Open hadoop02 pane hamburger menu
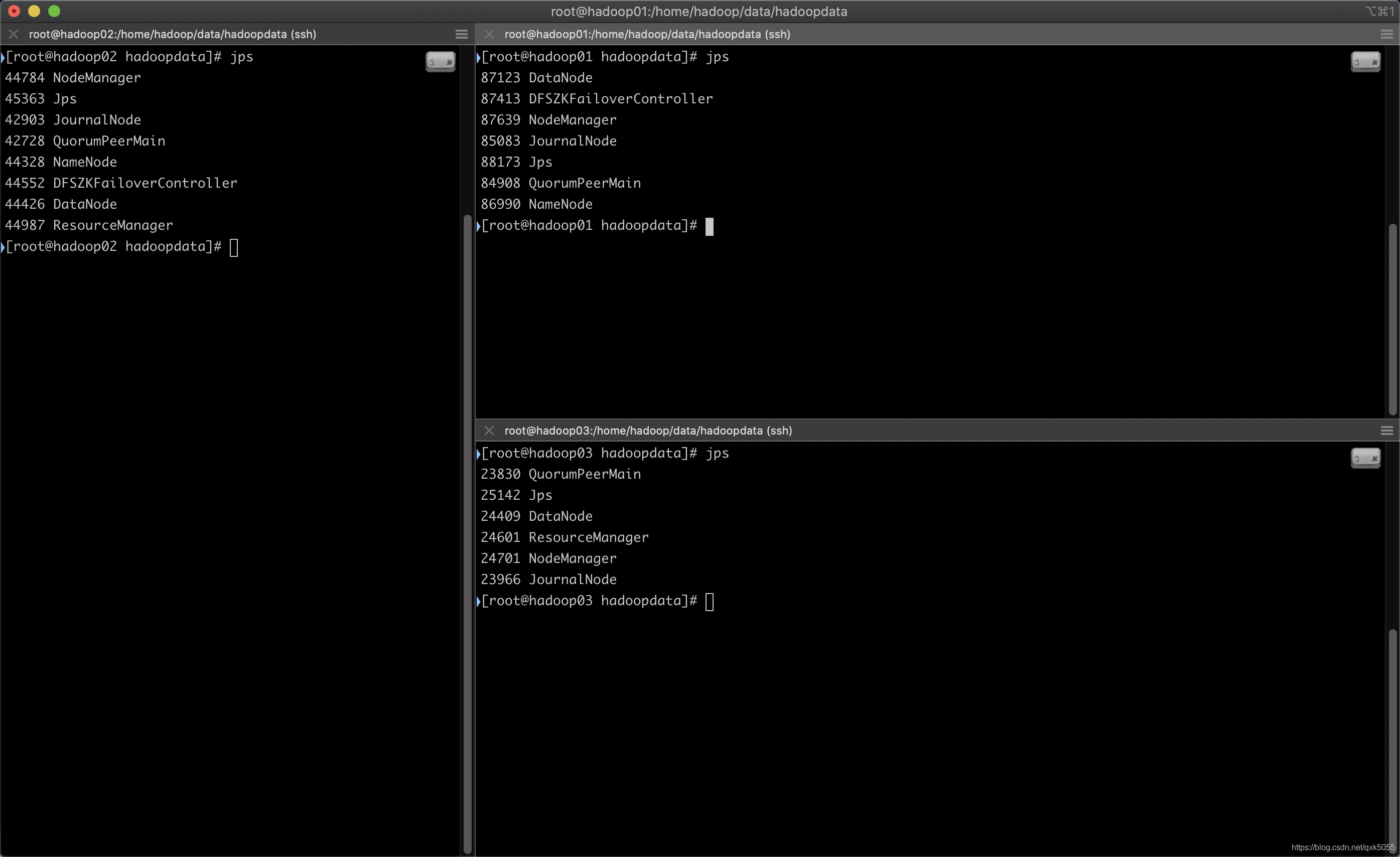Viewport: 1400px width, 857px height. [461, 34]
